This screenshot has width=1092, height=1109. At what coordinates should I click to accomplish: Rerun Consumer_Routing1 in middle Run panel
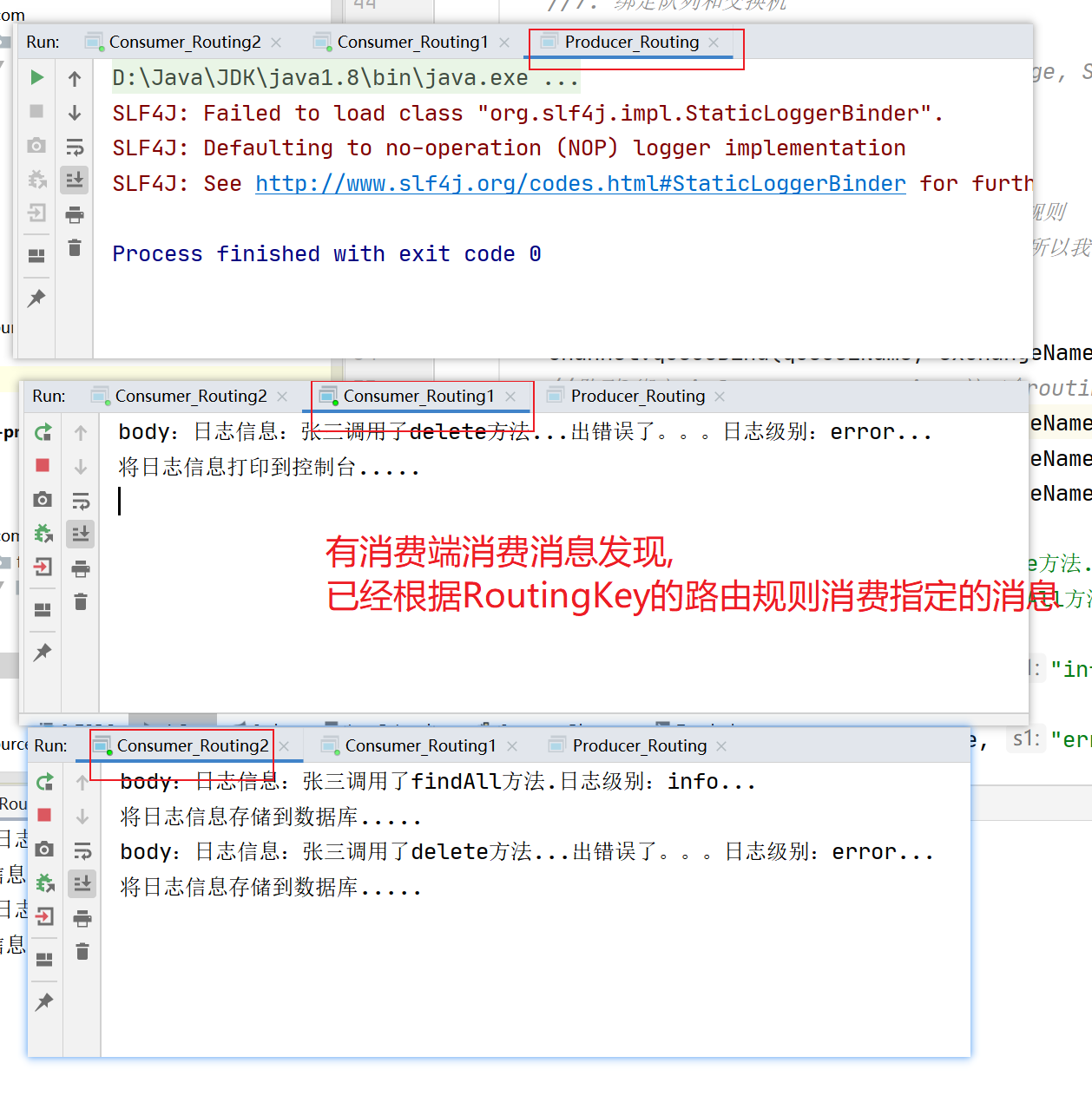click(43, 431)
